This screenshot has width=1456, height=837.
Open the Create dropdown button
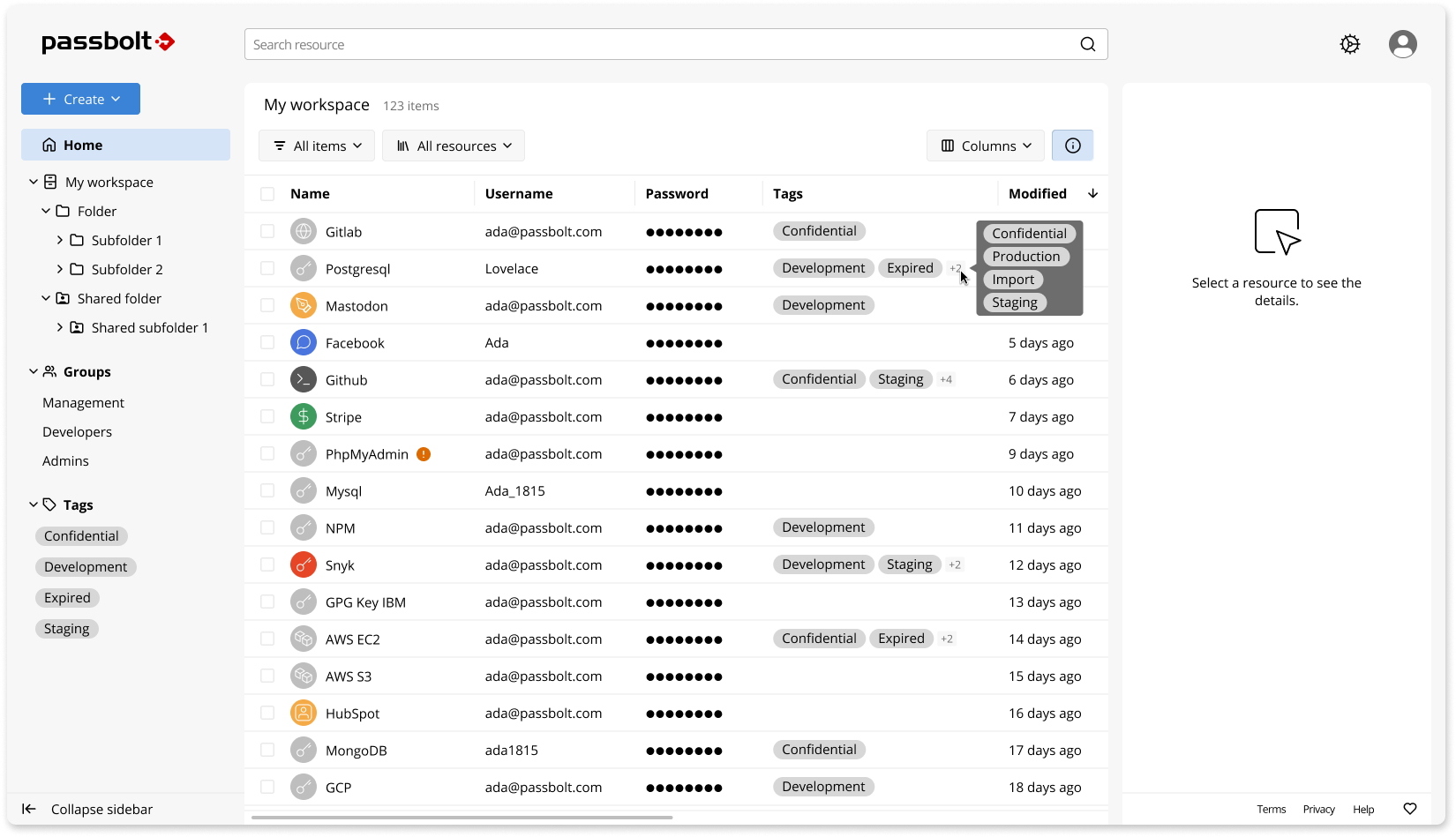point(80,99)
